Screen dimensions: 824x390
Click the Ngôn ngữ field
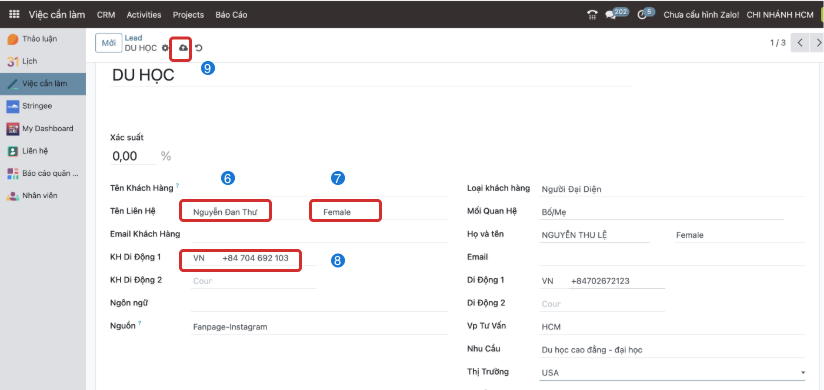pyautogui.click(x=319, y=304)
